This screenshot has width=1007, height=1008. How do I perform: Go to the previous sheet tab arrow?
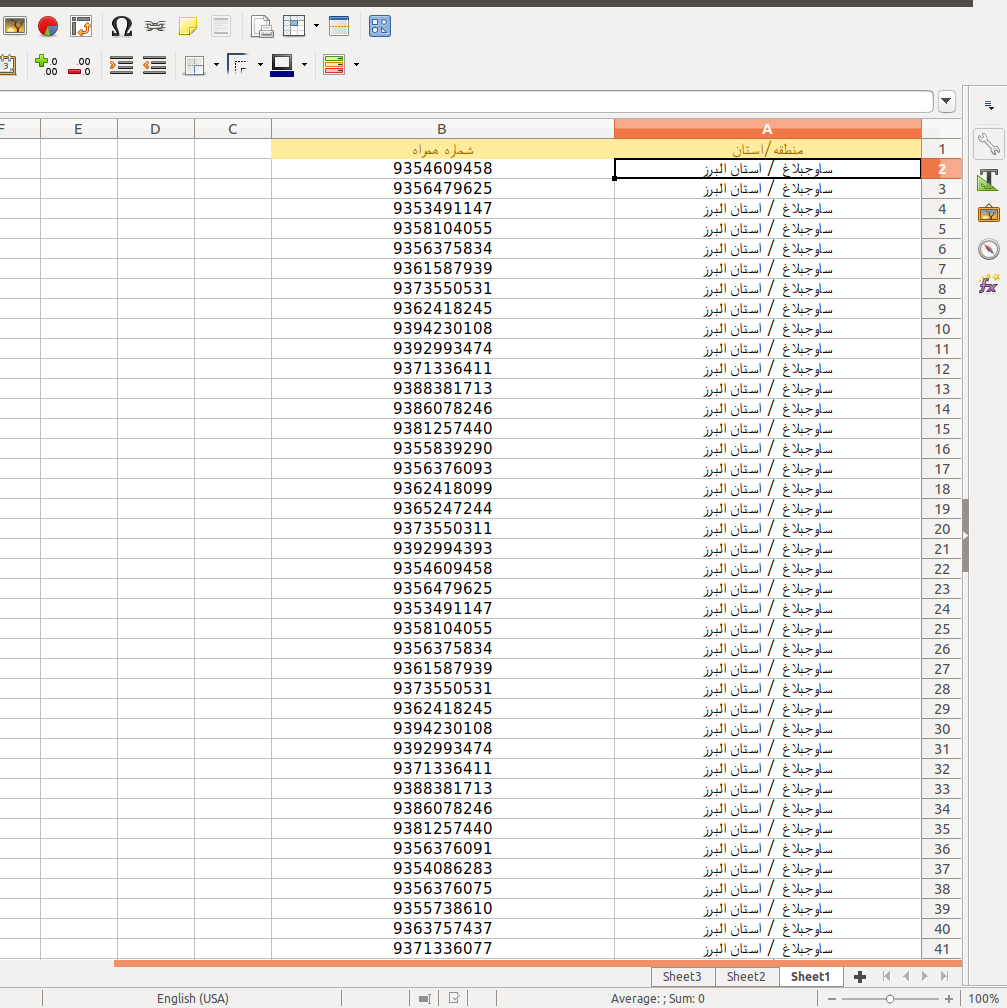click(x=906, y=976)
